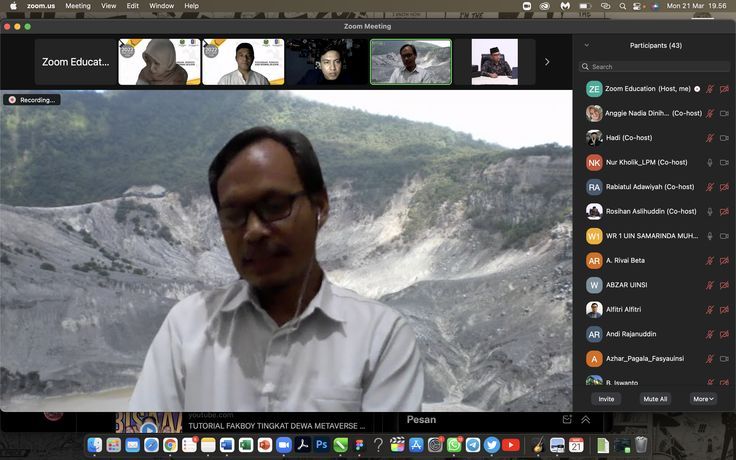
Task: Select the Zoom Educat... video tile
Action: tap(75, 62)
